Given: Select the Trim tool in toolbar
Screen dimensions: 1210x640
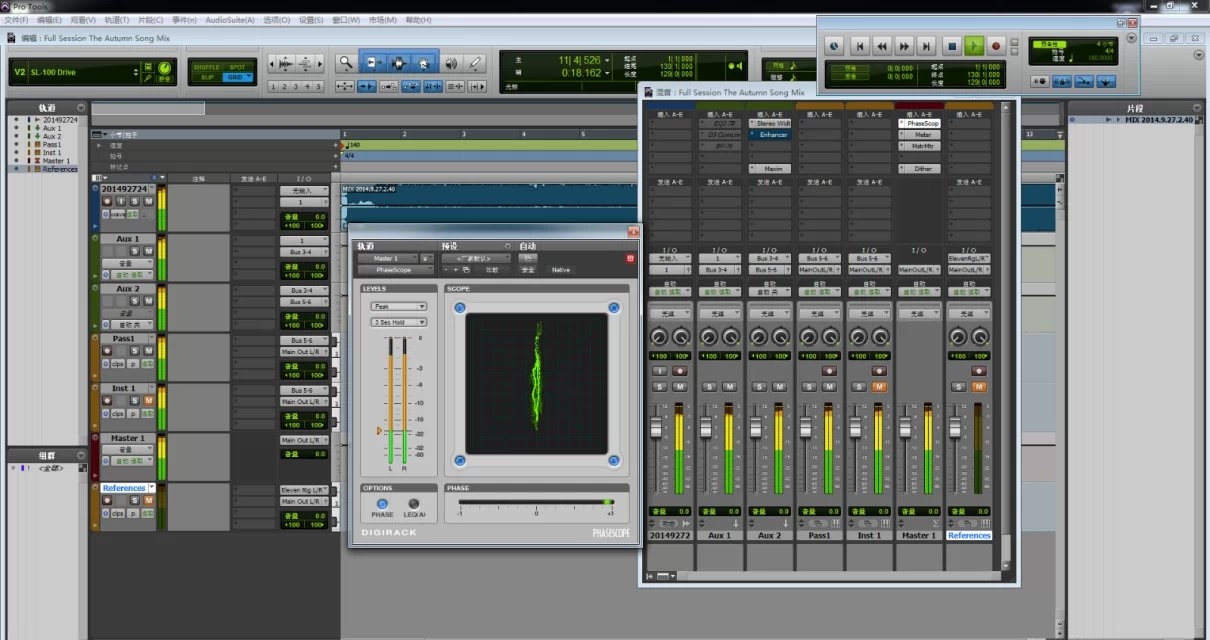Looking at the screenshot, I should 372,63.
